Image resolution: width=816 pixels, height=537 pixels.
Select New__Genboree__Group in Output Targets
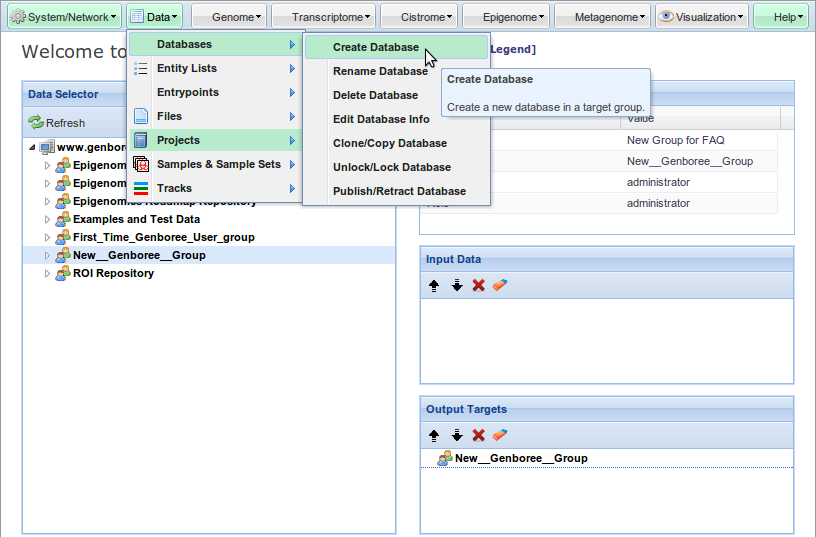(x=520, y=458)
